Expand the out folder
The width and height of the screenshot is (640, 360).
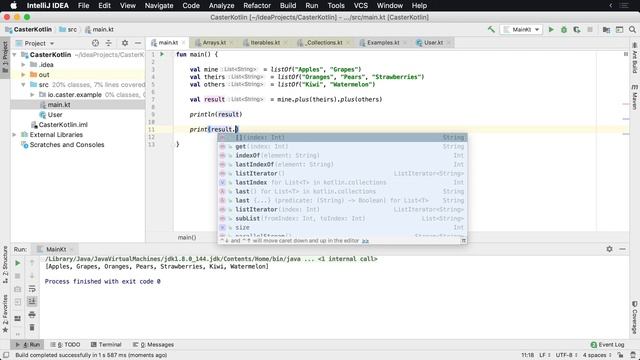24,75
